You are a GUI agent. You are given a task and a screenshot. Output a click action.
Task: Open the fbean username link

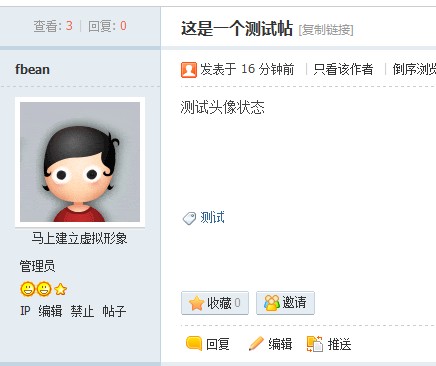[32, 69]
